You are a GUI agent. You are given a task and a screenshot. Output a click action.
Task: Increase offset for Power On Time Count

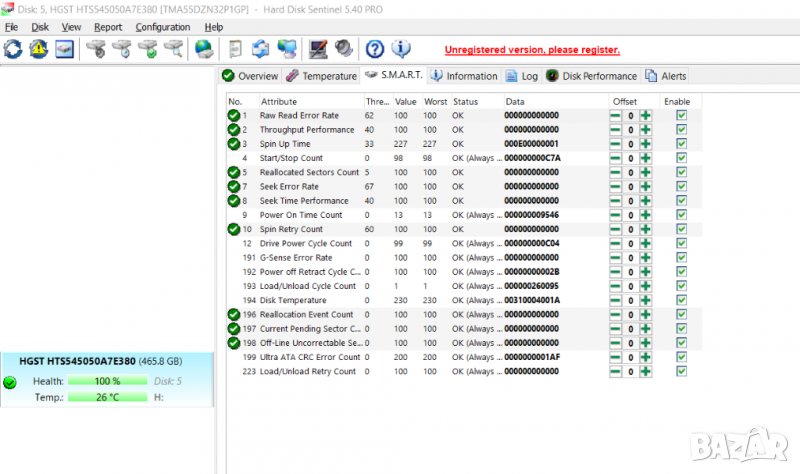(x=646, y=215)
